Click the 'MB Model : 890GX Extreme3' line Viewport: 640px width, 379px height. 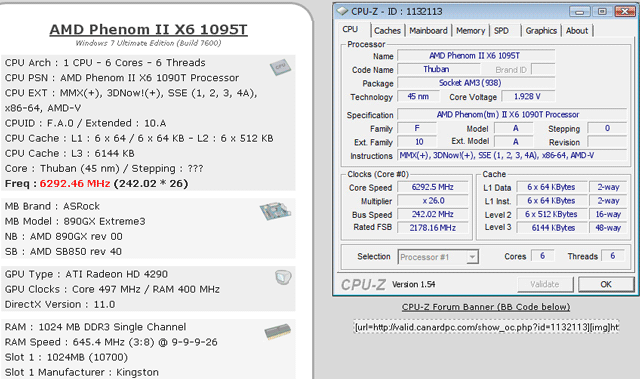click(75, 221)
